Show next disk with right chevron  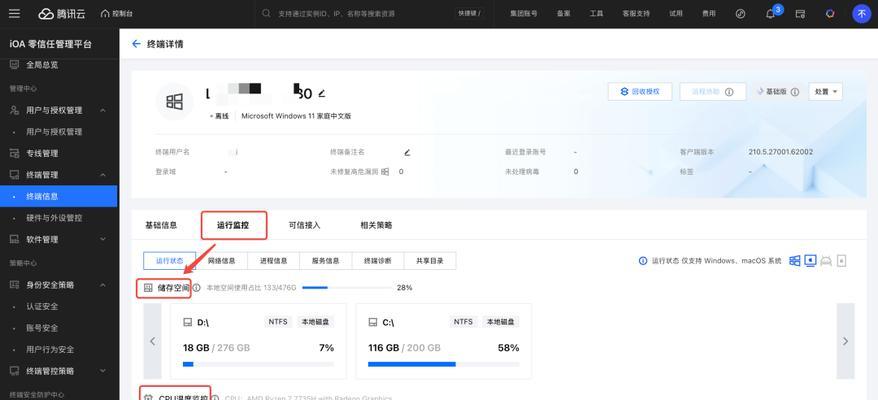click(846, 341)
